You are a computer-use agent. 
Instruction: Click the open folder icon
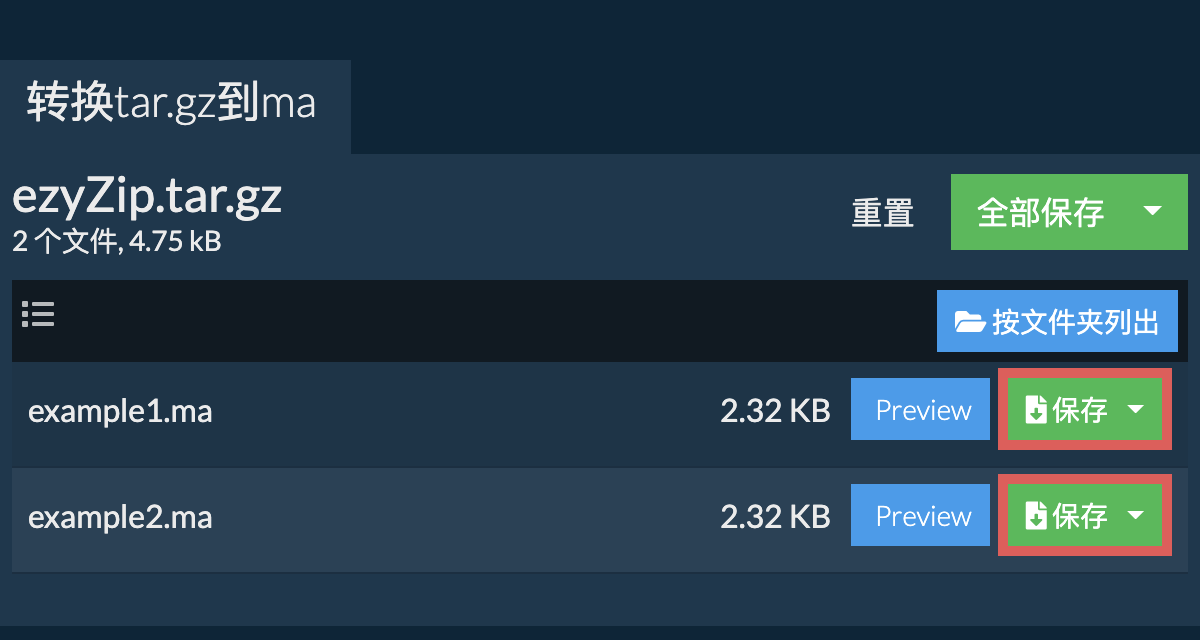pos(970,322)
